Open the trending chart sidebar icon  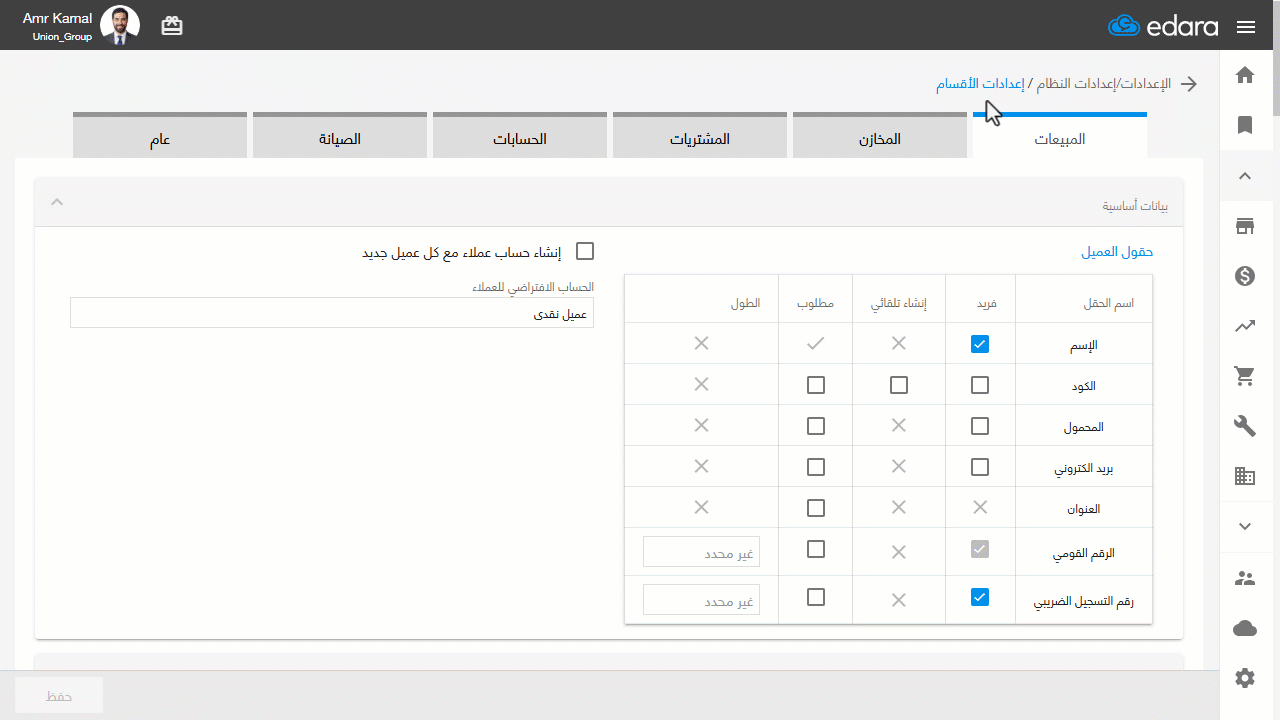[1245, 326]
